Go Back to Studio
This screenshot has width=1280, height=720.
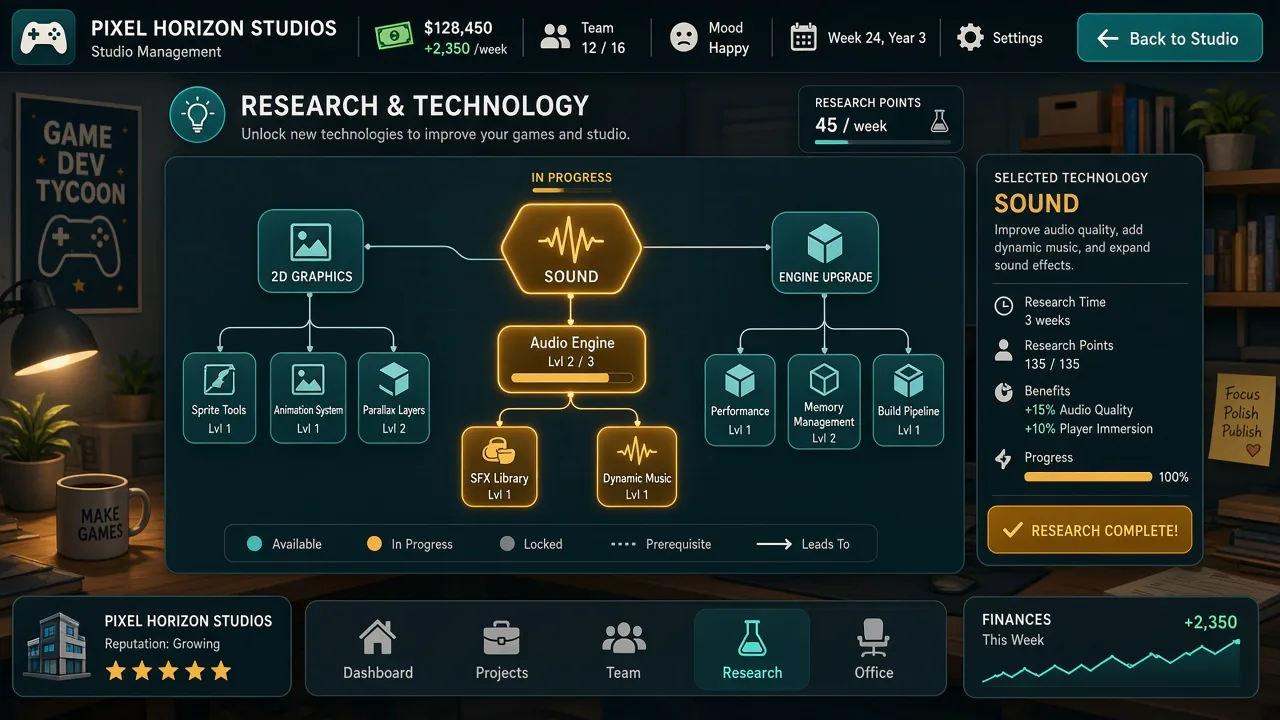(1170, 38)
